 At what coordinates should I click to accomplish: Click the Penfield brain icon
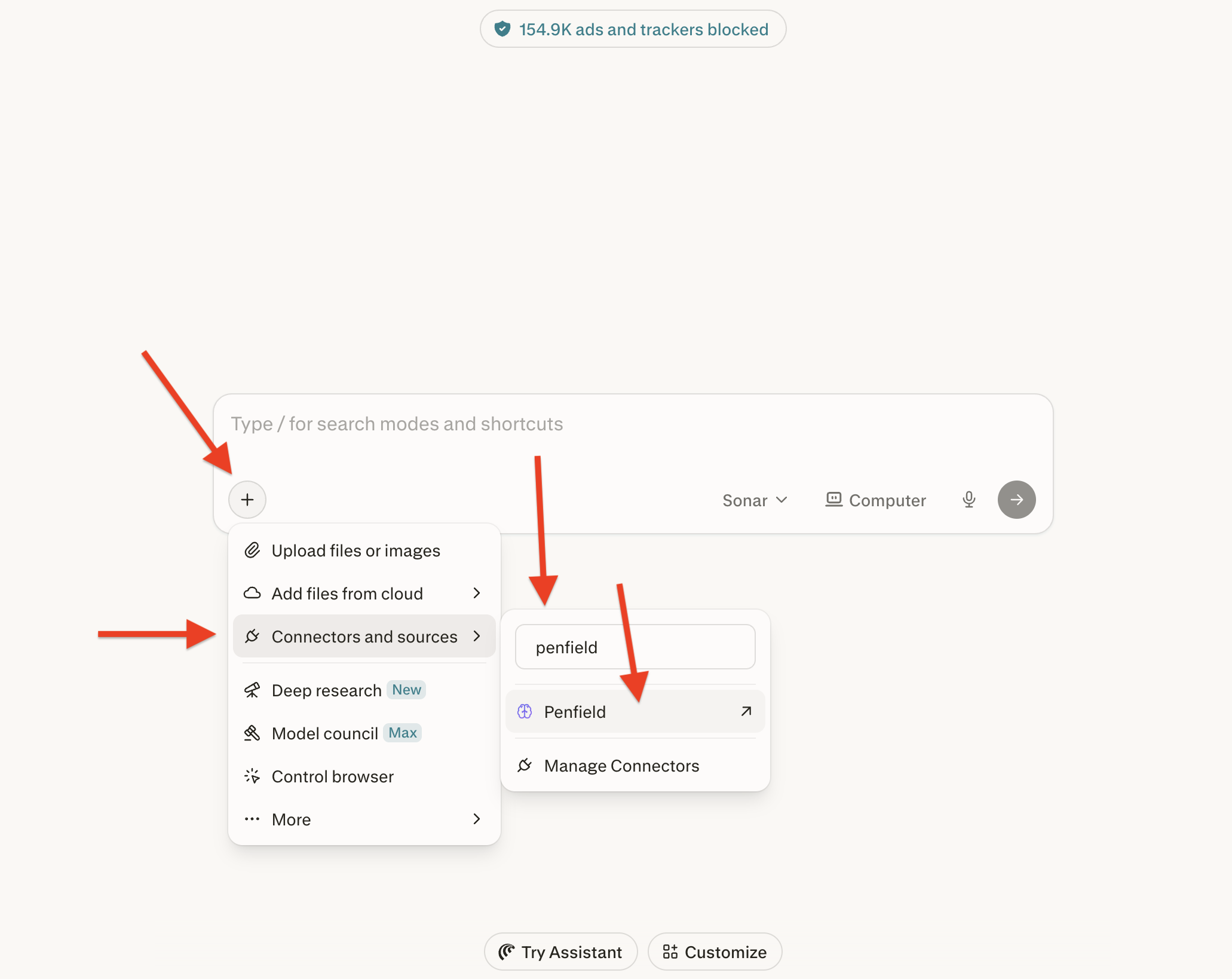pos(525,711)
